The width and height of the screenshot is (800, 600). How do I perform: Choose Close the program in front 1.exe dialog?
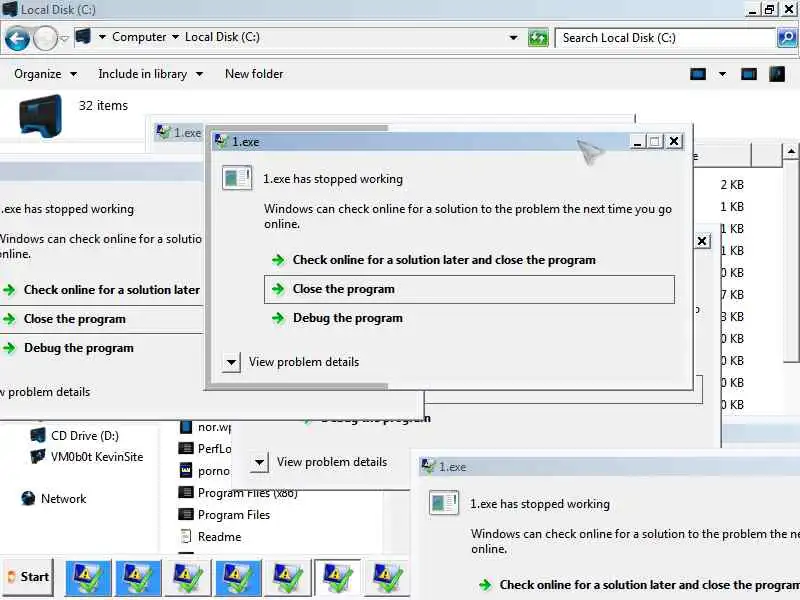point(469,289)
